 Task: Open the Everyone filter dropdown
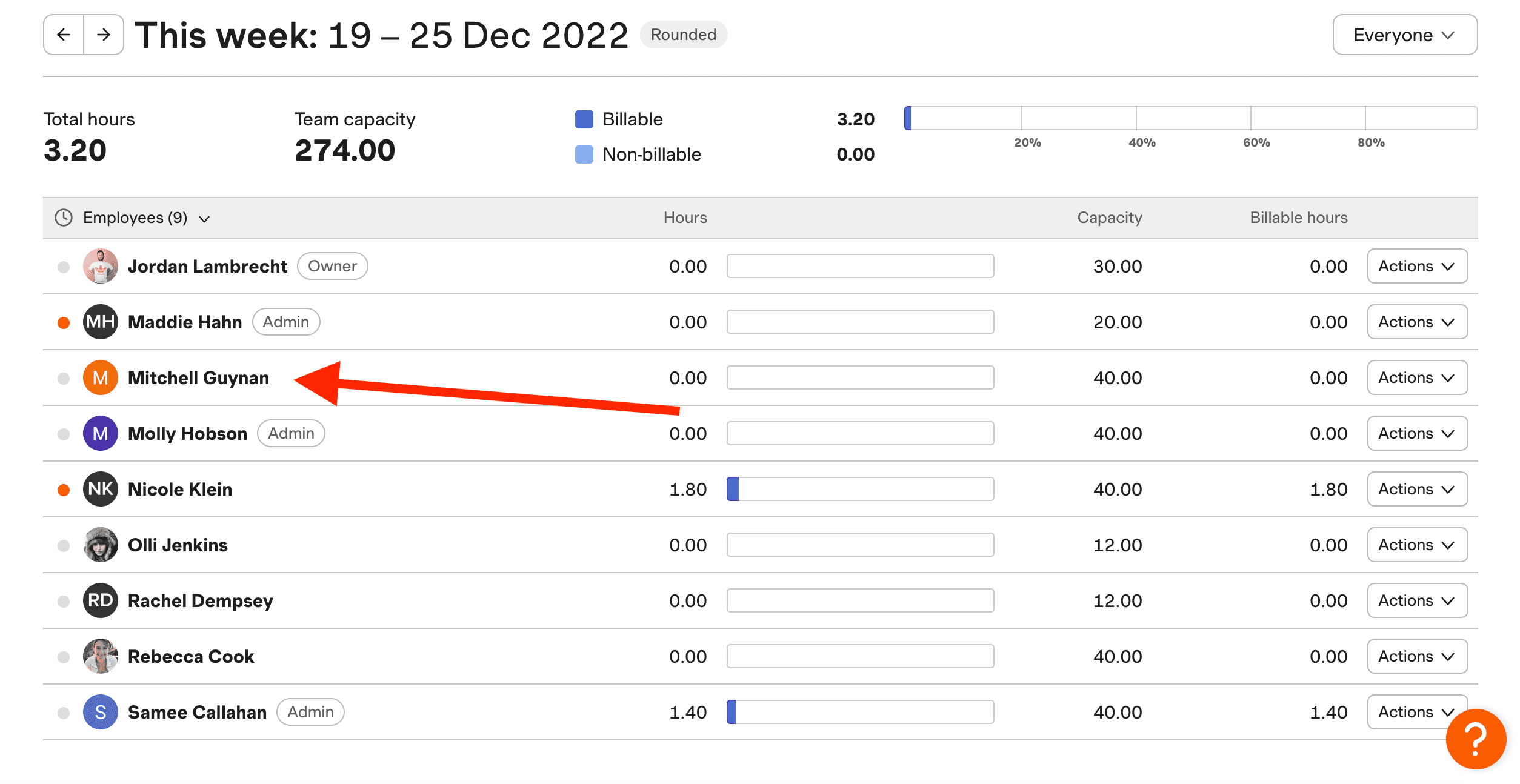pyautogui.click(x=1405, y=35)
